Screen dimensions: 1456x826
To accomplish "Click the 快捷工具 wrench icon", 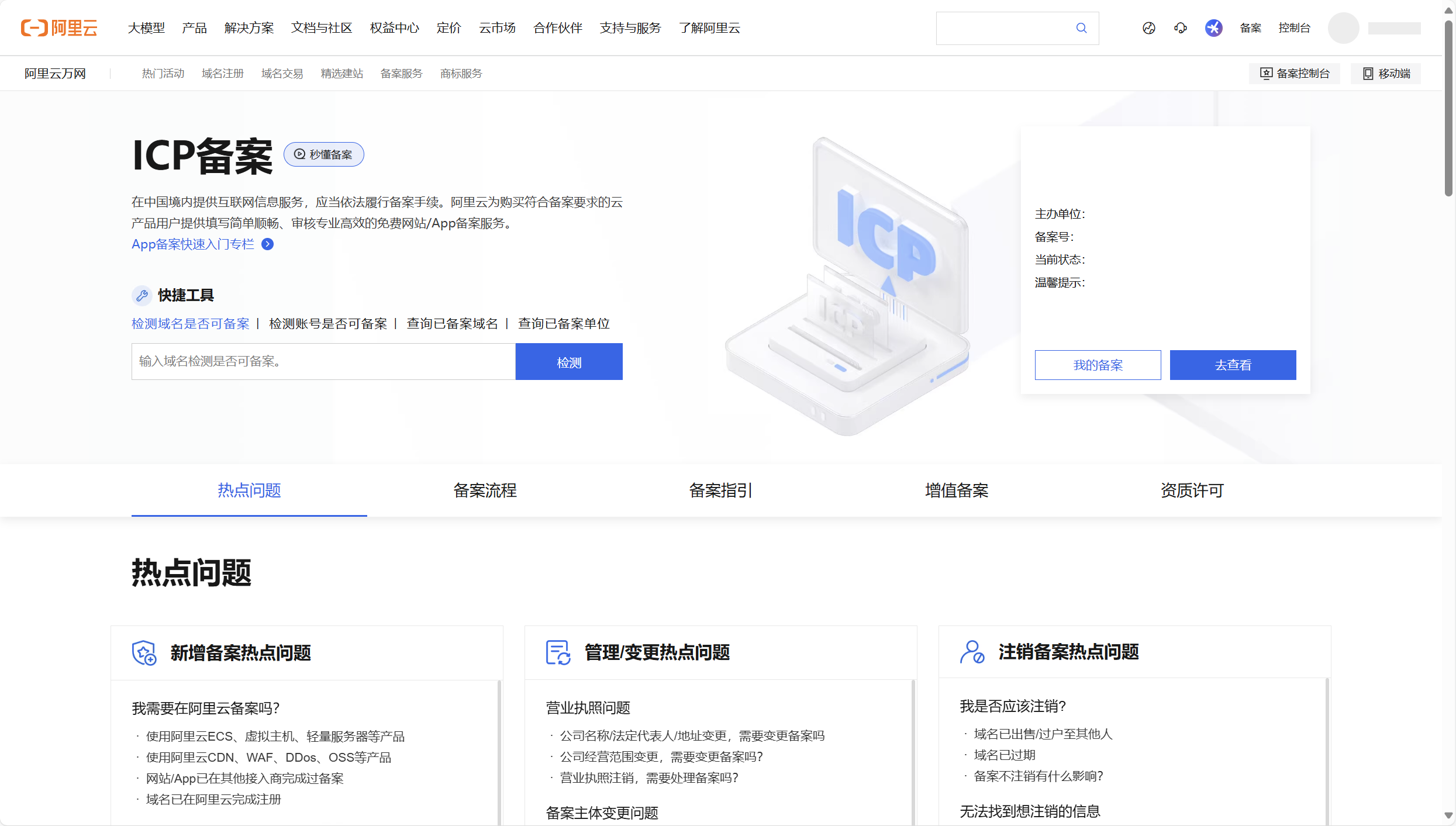I will (x=142, y=295).
